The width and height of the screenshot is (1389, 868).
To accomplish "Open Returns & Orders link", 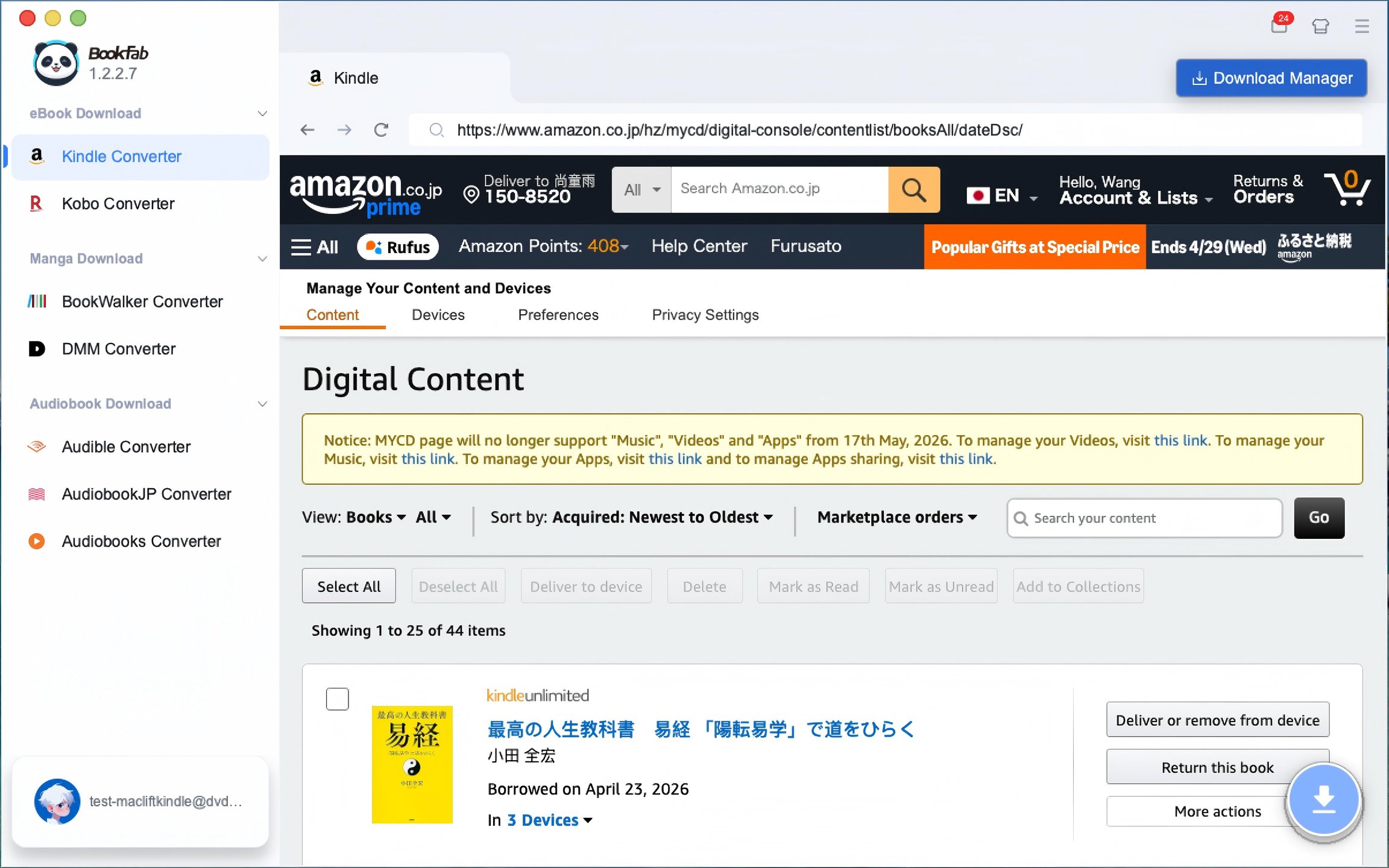I will (x=1268, y=189).
